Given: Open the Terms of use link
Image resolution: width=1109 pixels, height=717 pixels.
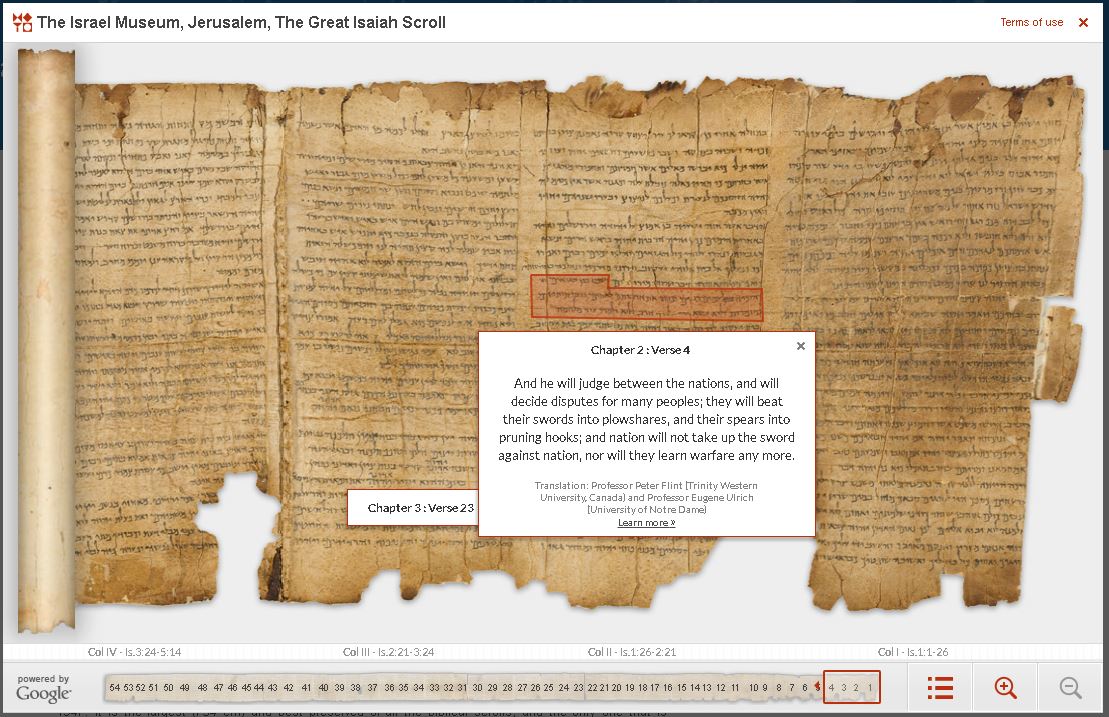Looking at the screenshot, I should pyautogui.click(x=1031, y=22).
